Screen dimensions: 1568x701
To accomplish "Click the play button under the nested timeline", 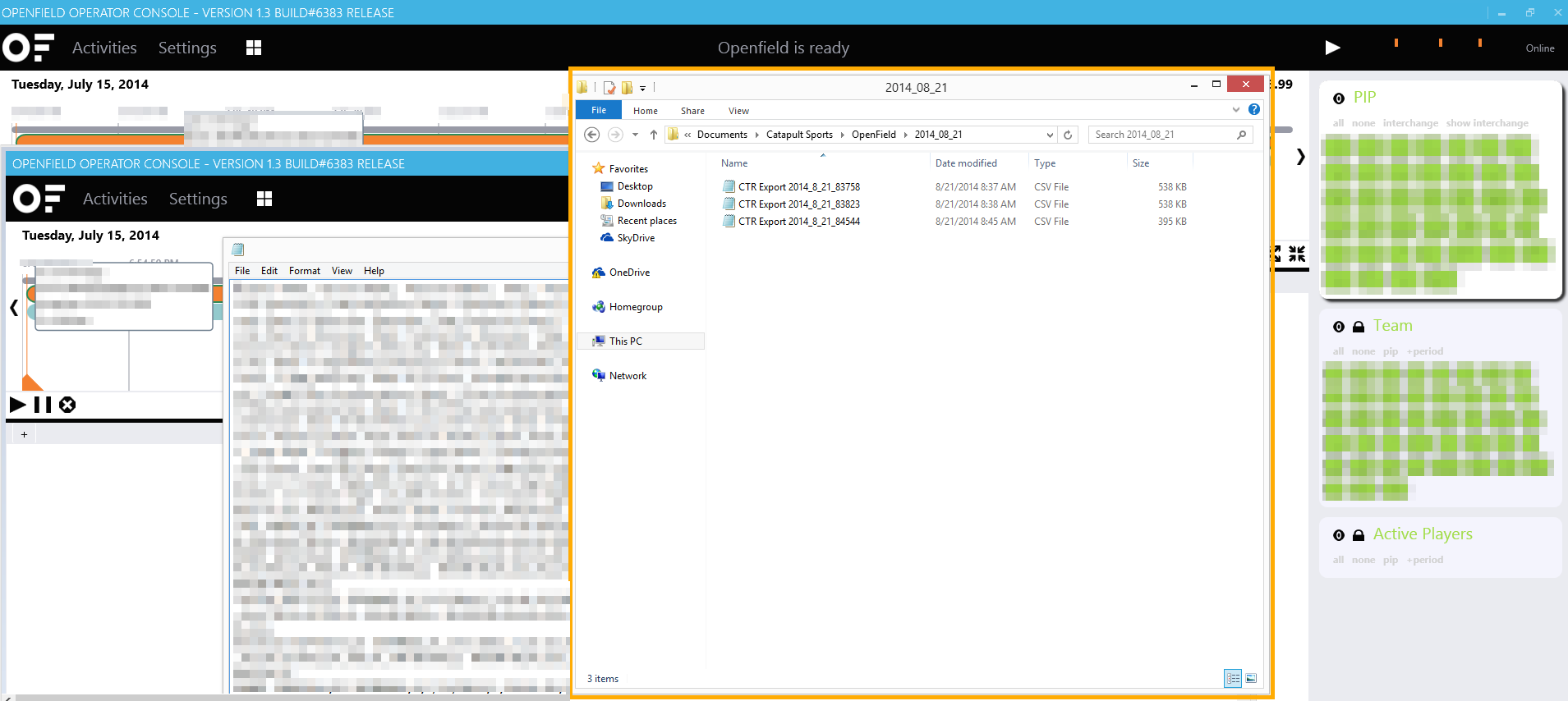I will pyautogui.click(x=18, y=404).
